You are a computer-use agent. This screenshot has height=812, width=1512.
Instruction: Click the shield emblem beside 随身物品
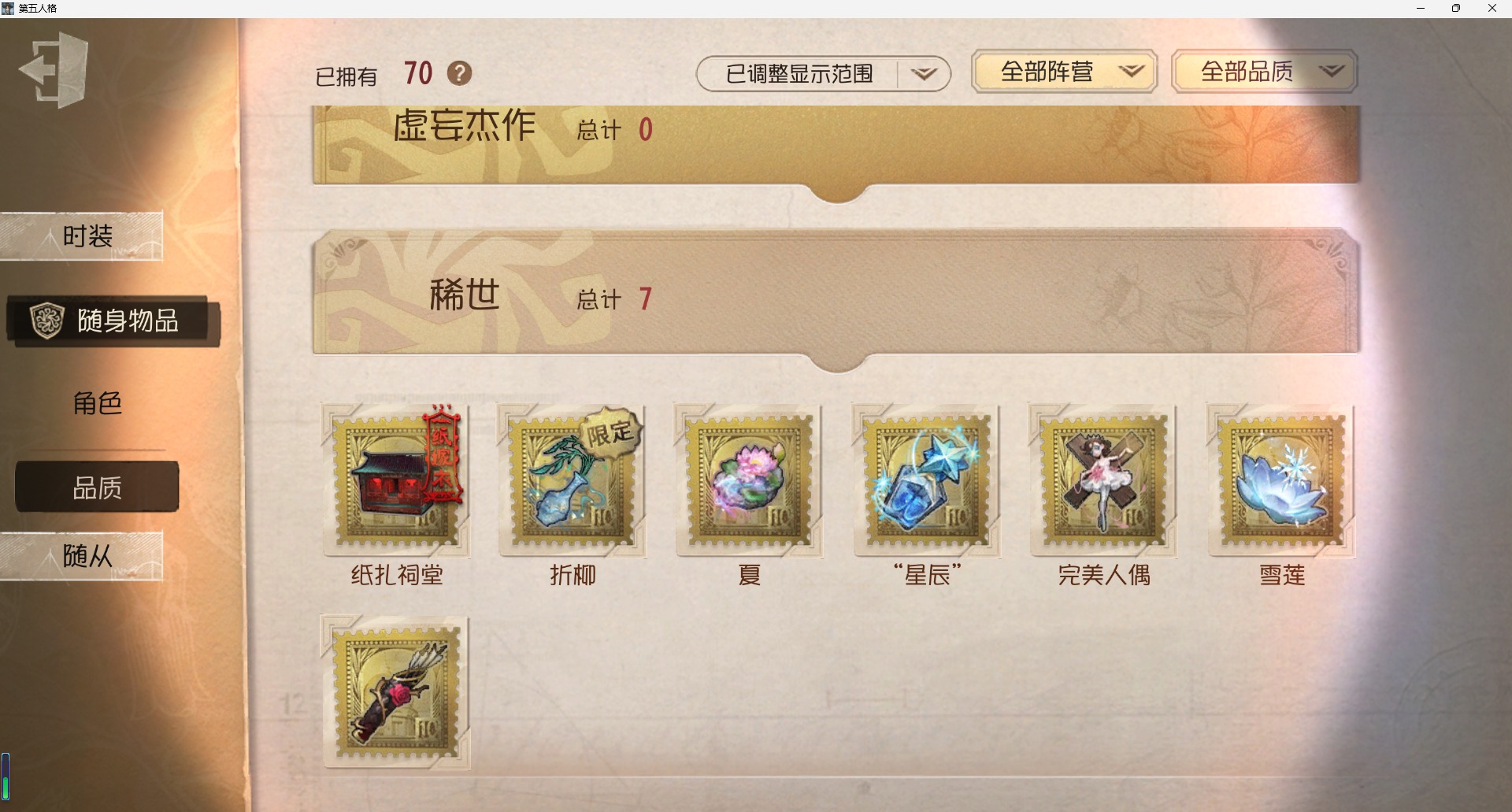click(46, 321)
